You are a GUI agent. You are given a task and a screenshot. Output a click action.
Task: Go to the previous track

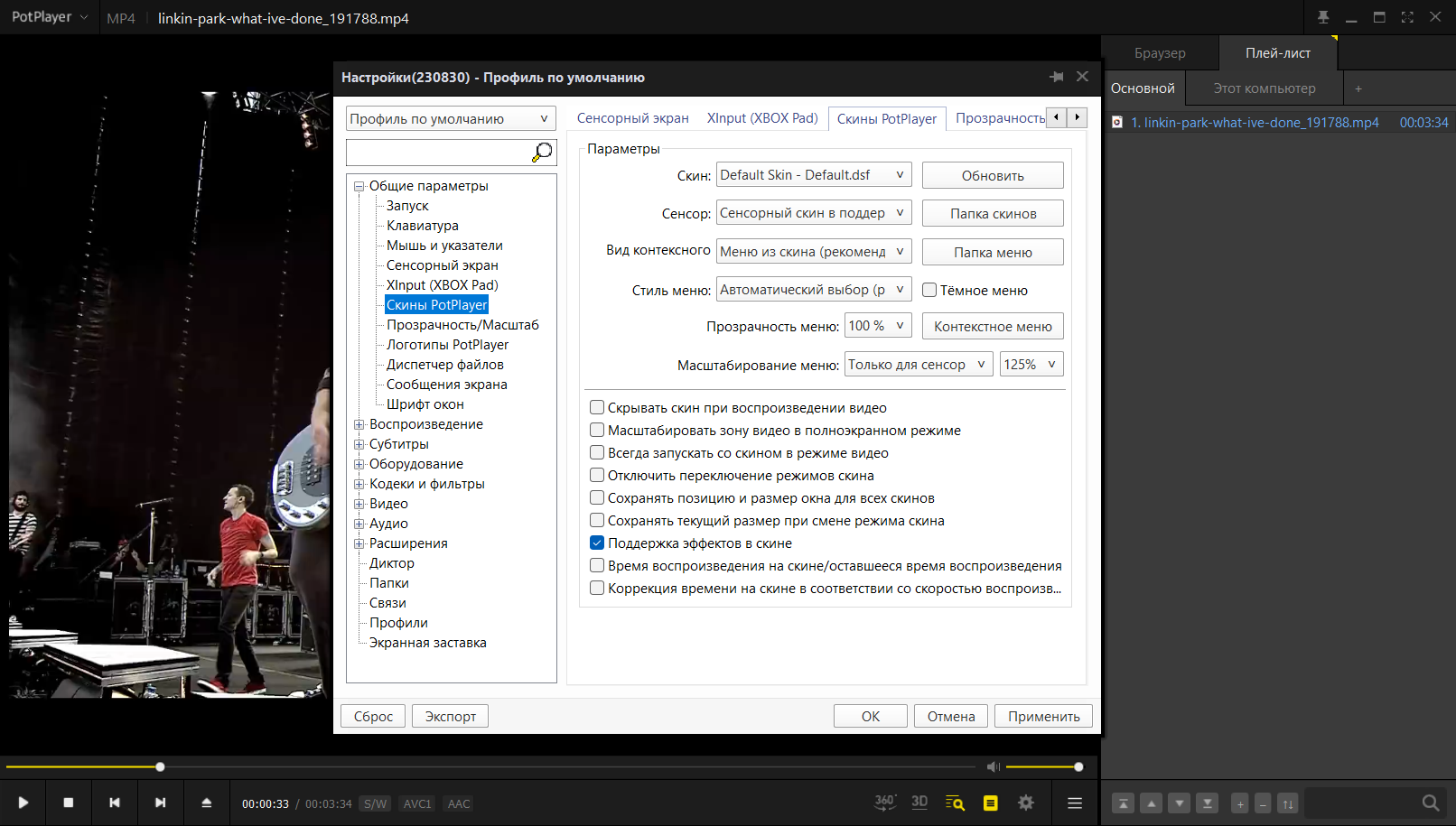click(115, 803)
